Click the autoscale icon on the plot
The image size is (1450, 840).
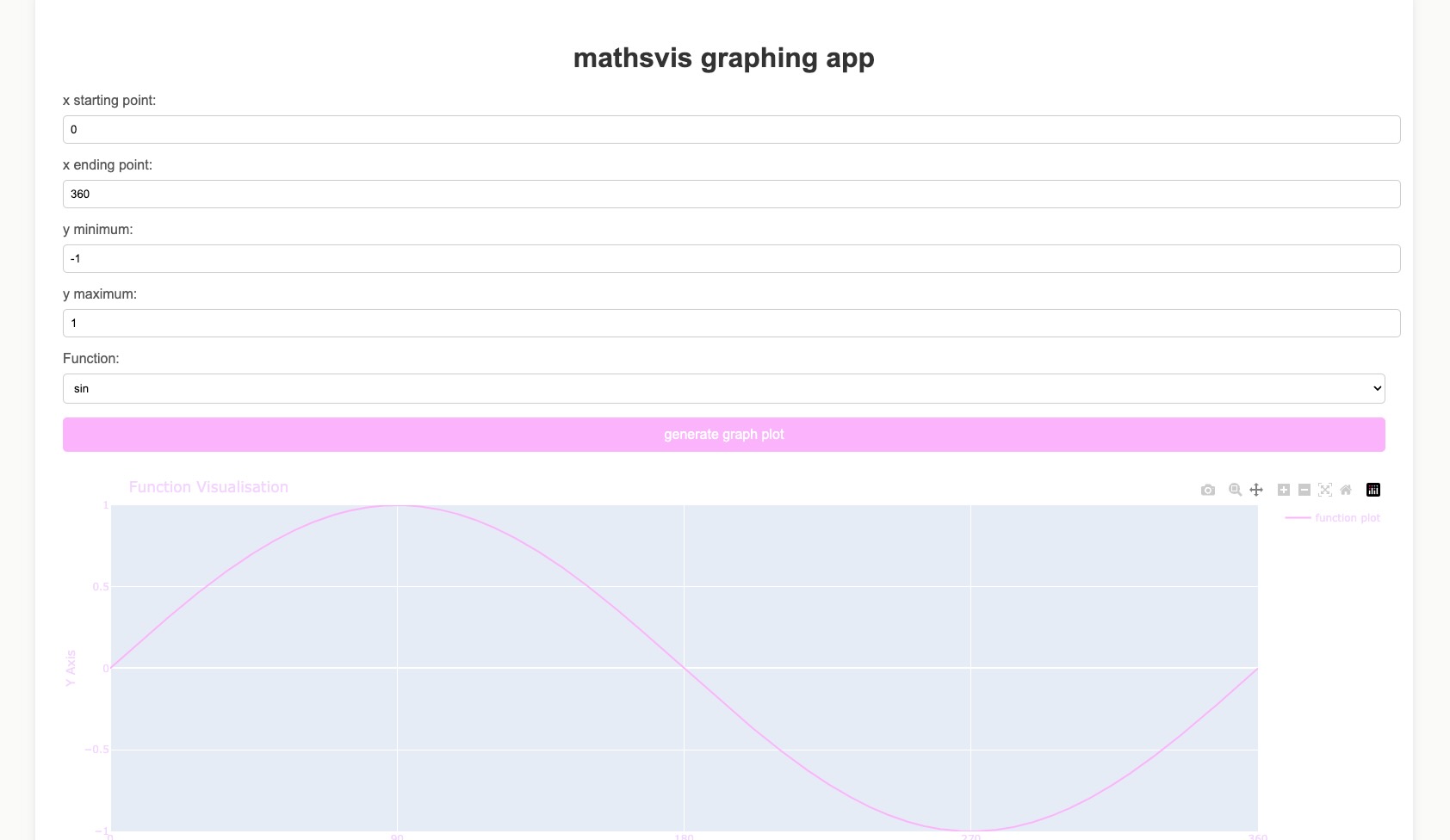coord(1324,490)
